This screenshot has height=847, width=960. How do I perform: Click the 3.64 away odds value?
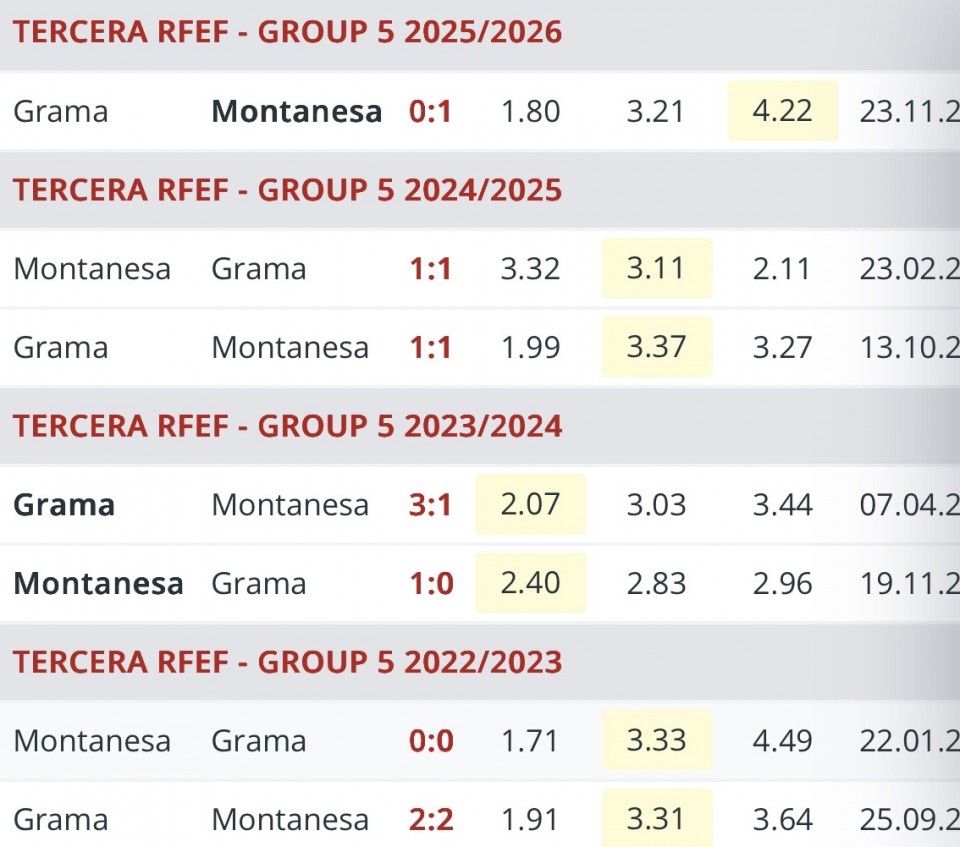(x=782, y=820)
